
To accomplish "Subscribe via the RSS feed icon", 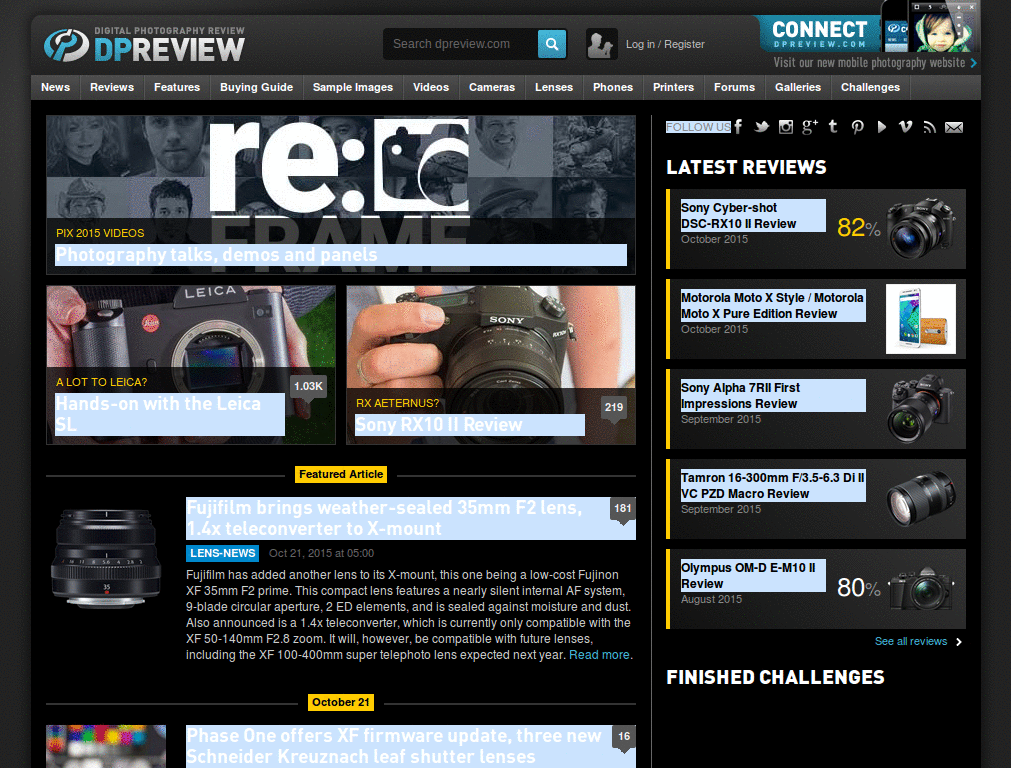I will click(929, 127).
